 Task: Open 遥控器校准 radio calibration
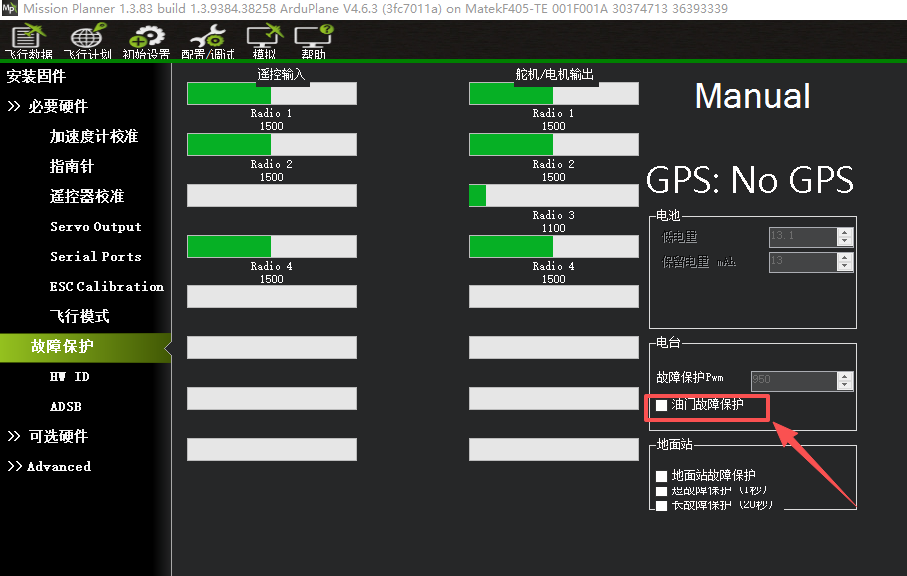pyautogui.click(x=87, y=197)
